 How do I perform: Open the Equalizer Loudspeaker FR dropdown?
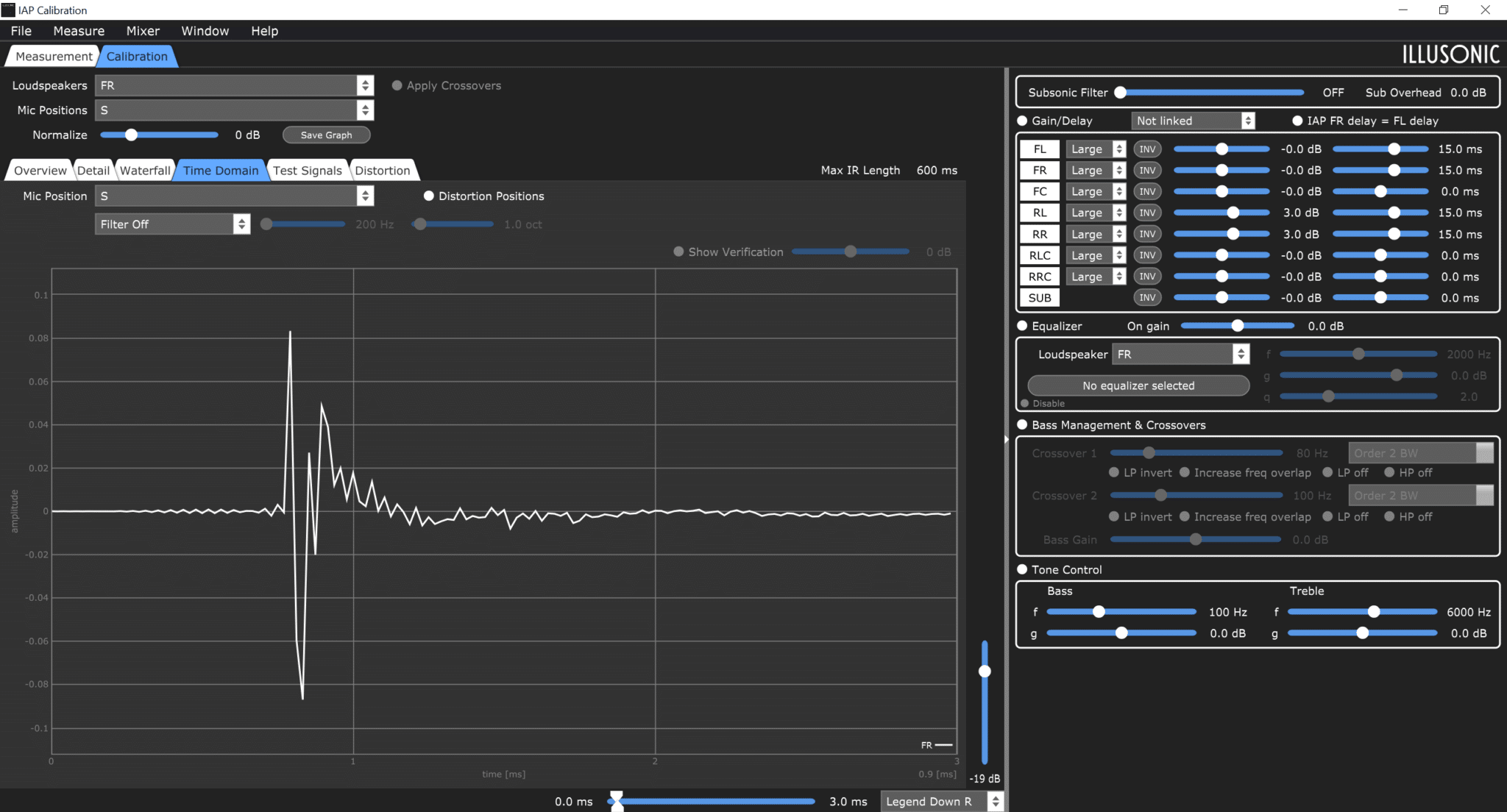click(x=1180, y=355)
